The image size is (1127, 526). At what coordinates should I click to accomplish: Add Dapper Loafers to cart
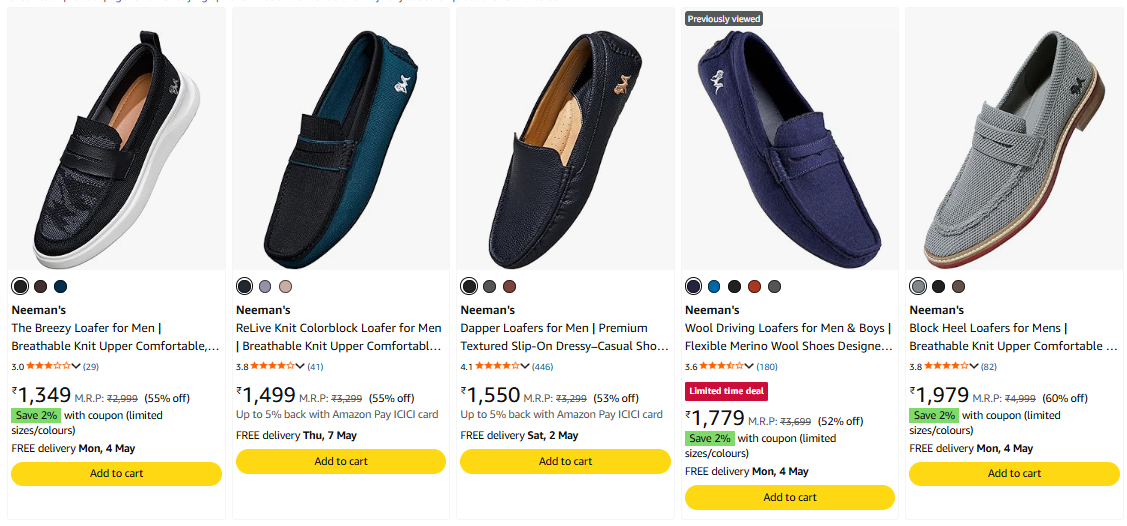565,461
